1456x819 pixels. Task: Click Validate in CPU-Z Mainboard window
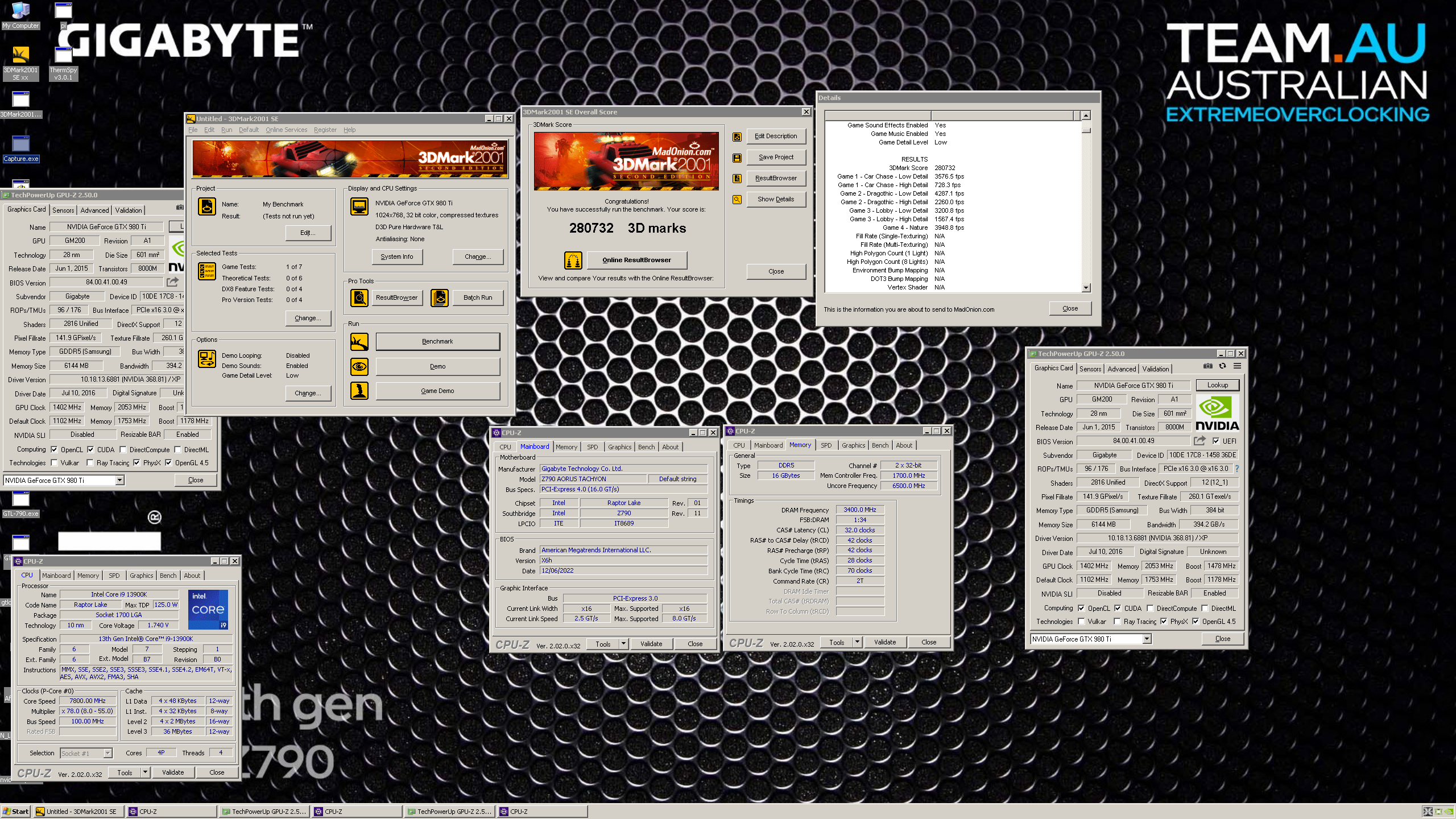[651, 644]
